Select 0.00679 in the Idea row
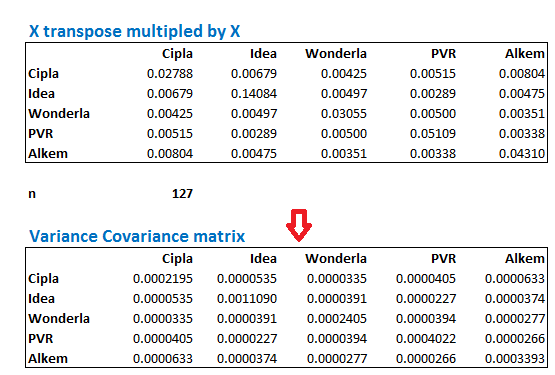555x375 pixels. [170, 94]
